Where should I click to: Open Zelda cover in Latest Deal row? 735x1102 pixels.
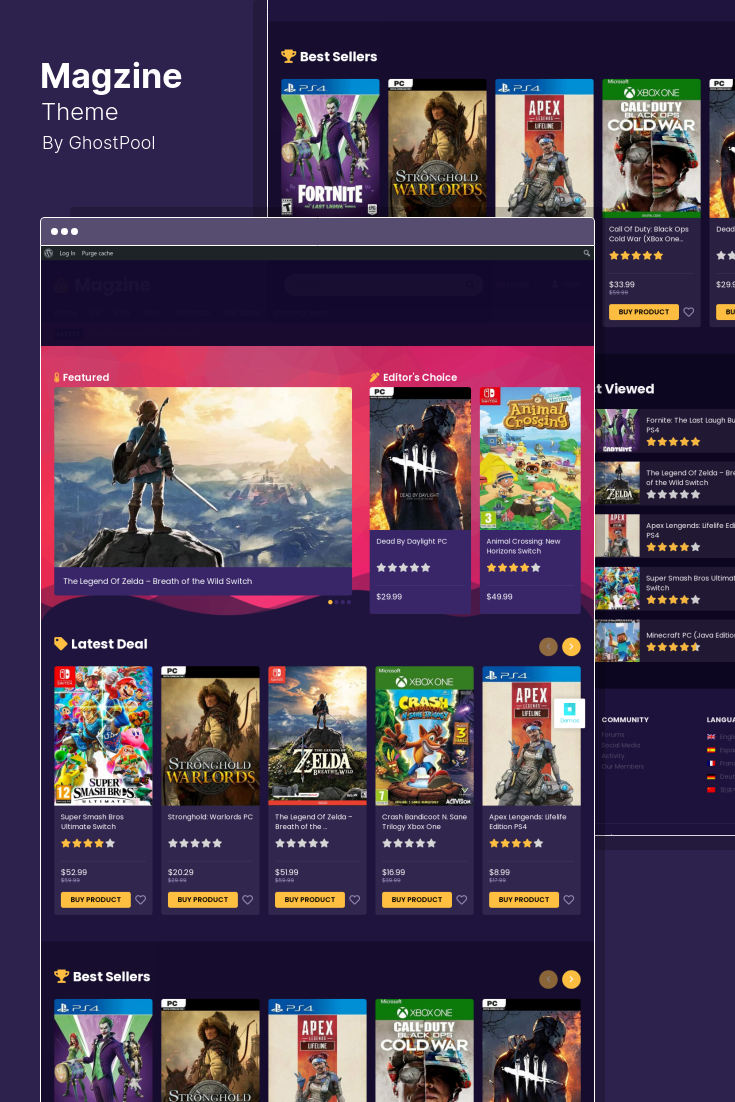pyautogui.click(x=318, y=735)
